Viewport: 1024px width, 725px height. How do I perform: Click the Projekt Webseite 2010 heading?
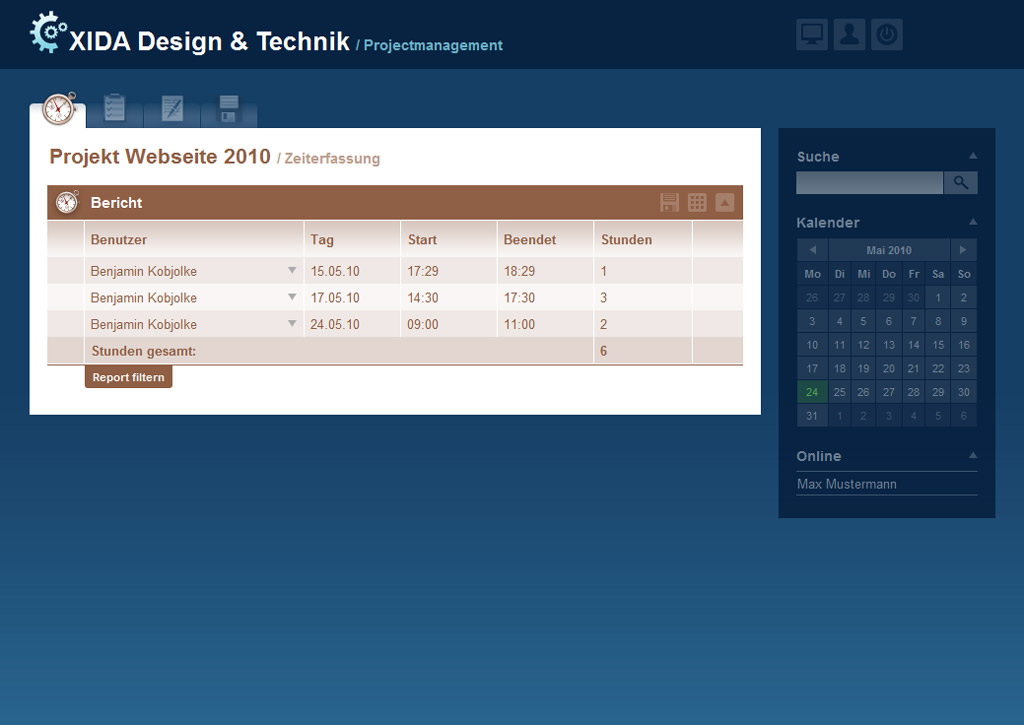[x=160, y=157]
